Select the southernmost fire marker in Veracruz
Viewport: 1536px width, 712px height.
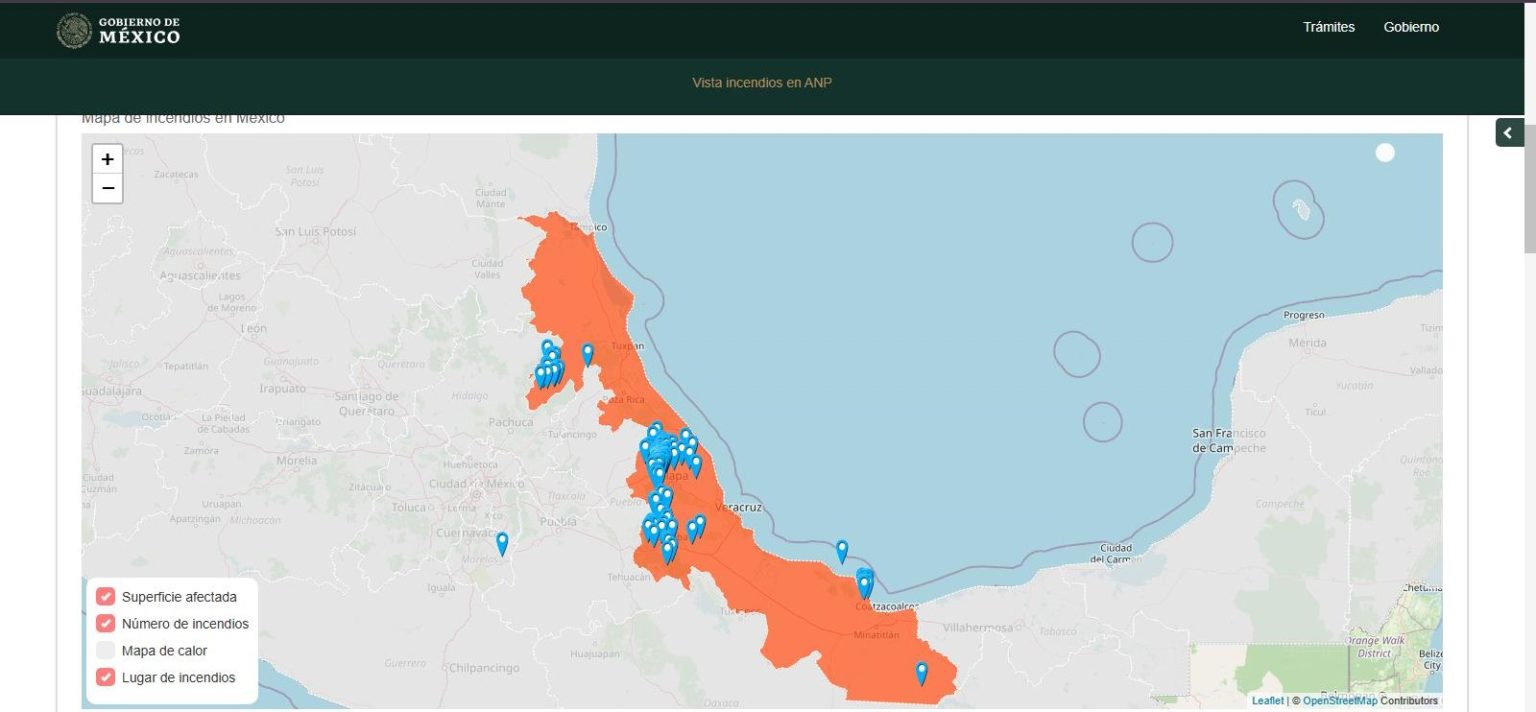[x=921, y=672]
